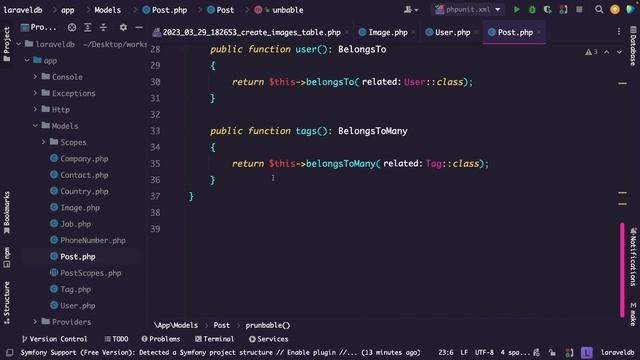Click the tool windows quick-access status bar icon
Image resolution: width=640 pixels, height=360 pixels.
coord(9,352)
